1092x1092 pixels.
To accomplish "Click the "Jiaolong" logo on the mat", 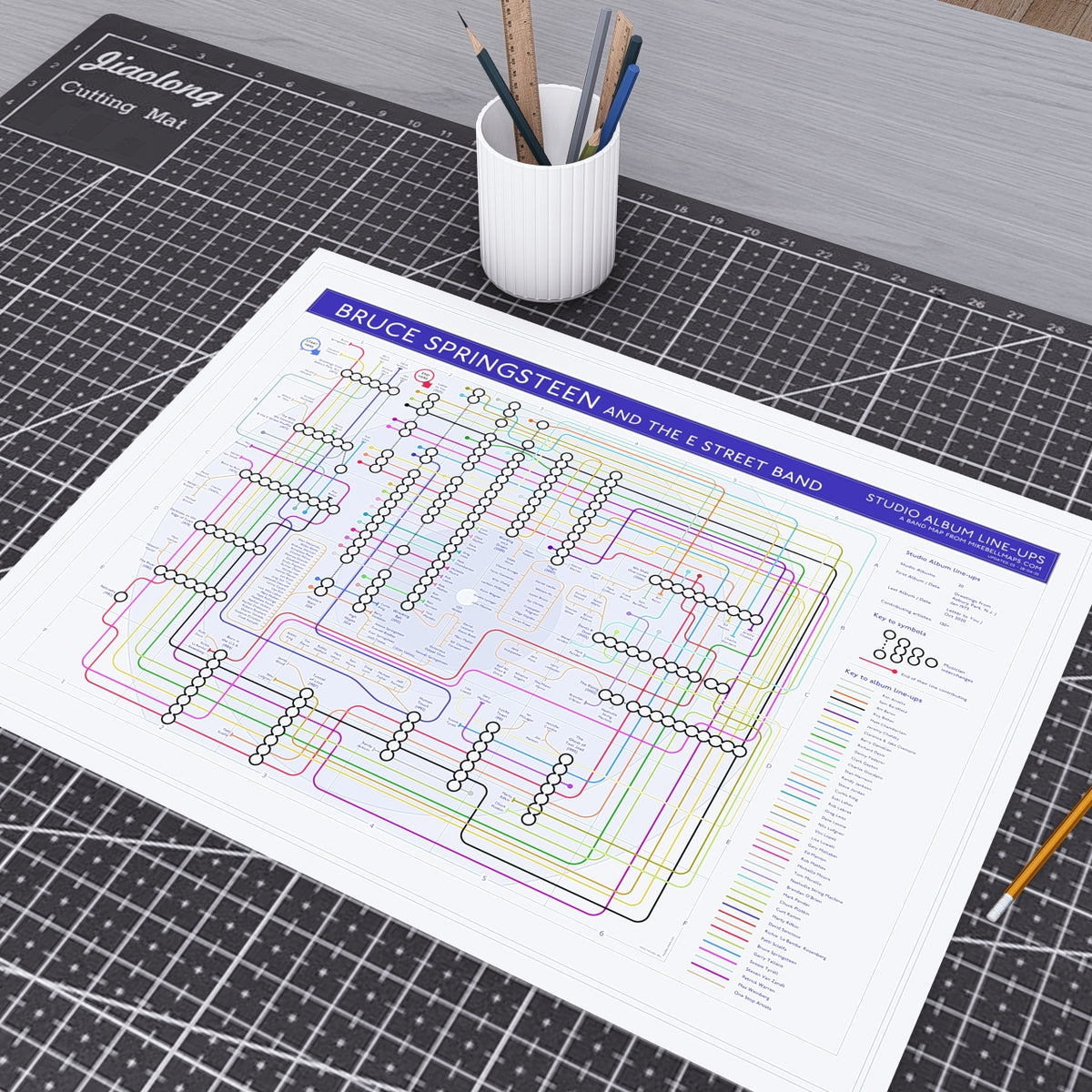I will point(150,77).
